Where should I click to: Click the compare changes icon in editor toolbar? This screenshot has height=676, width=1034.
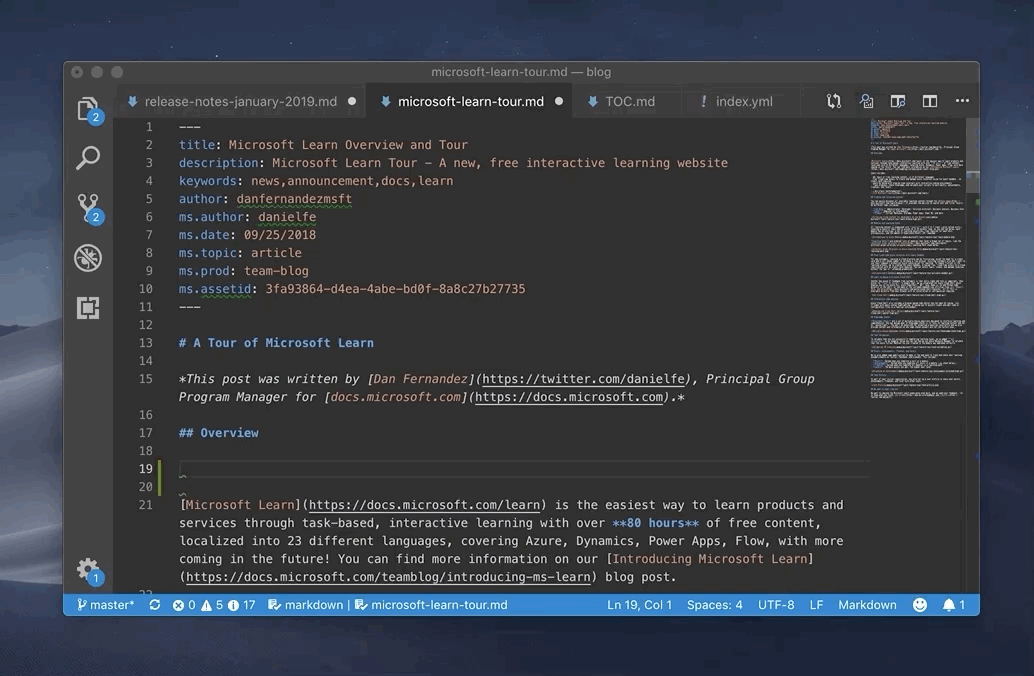834,101
